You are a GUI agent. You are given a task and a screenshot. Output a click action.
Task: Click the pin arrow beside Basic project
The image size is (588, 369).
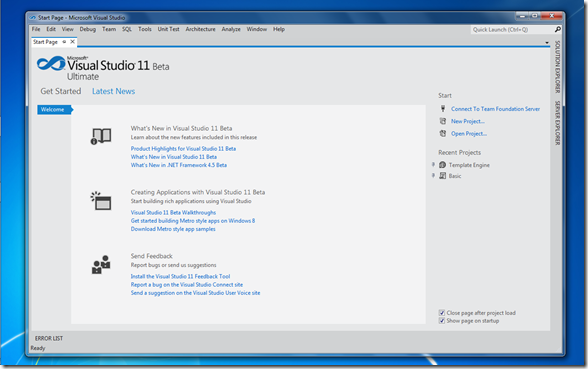tap(434, 176)
